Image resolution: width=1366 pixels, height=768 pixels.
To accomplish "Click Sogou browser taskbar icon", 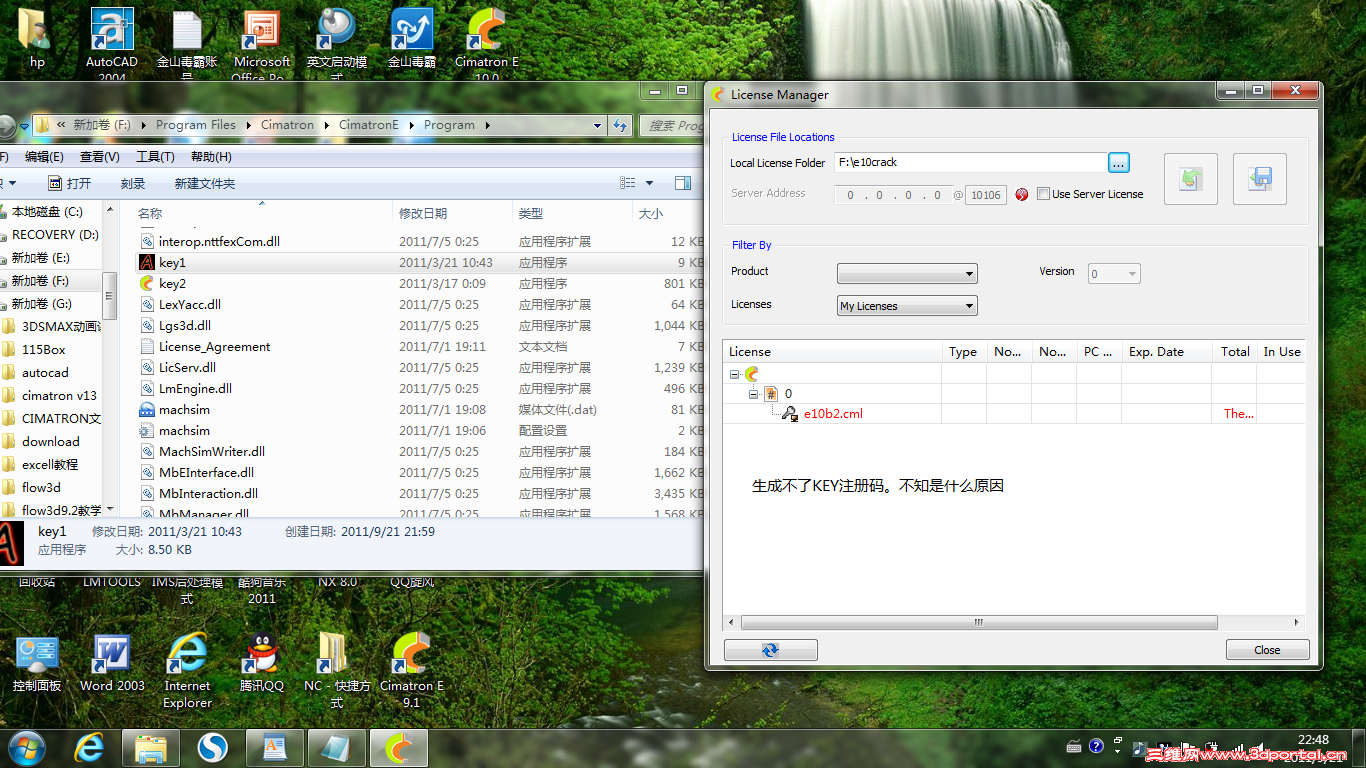I will click(x=212, y=747).
